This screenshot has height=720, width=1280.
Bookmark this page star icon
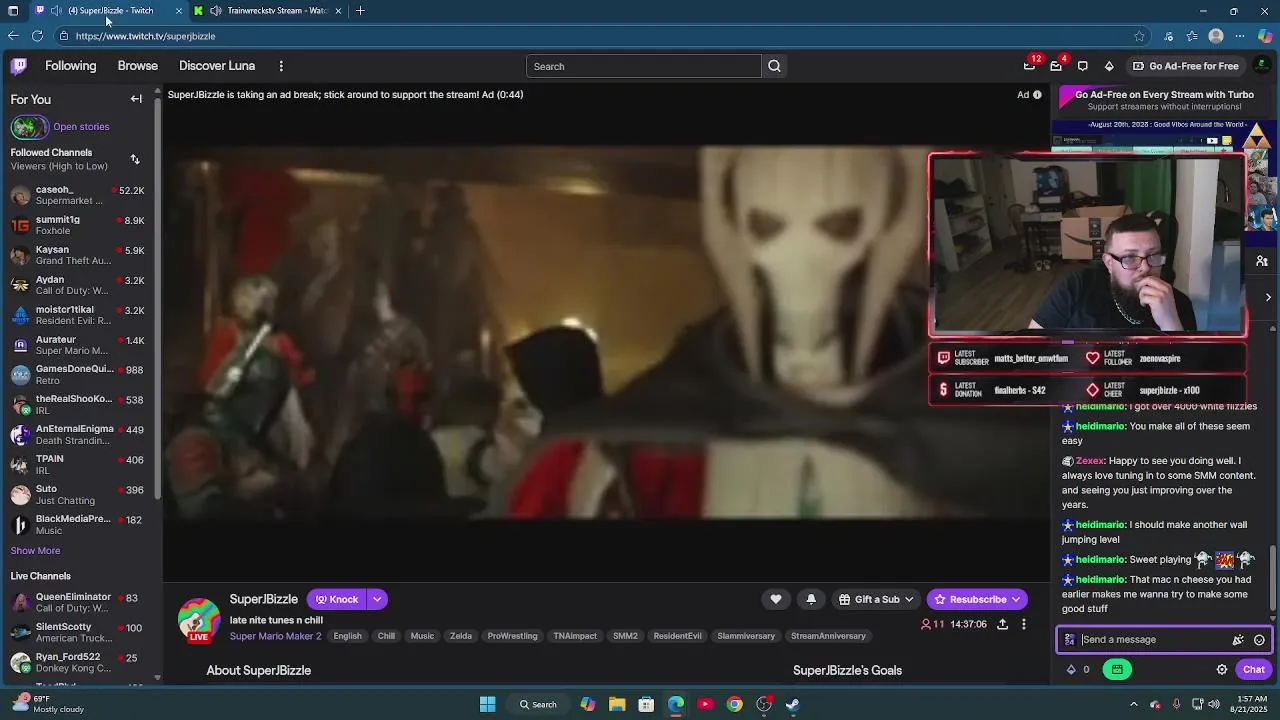click(x=1139, y=36)
